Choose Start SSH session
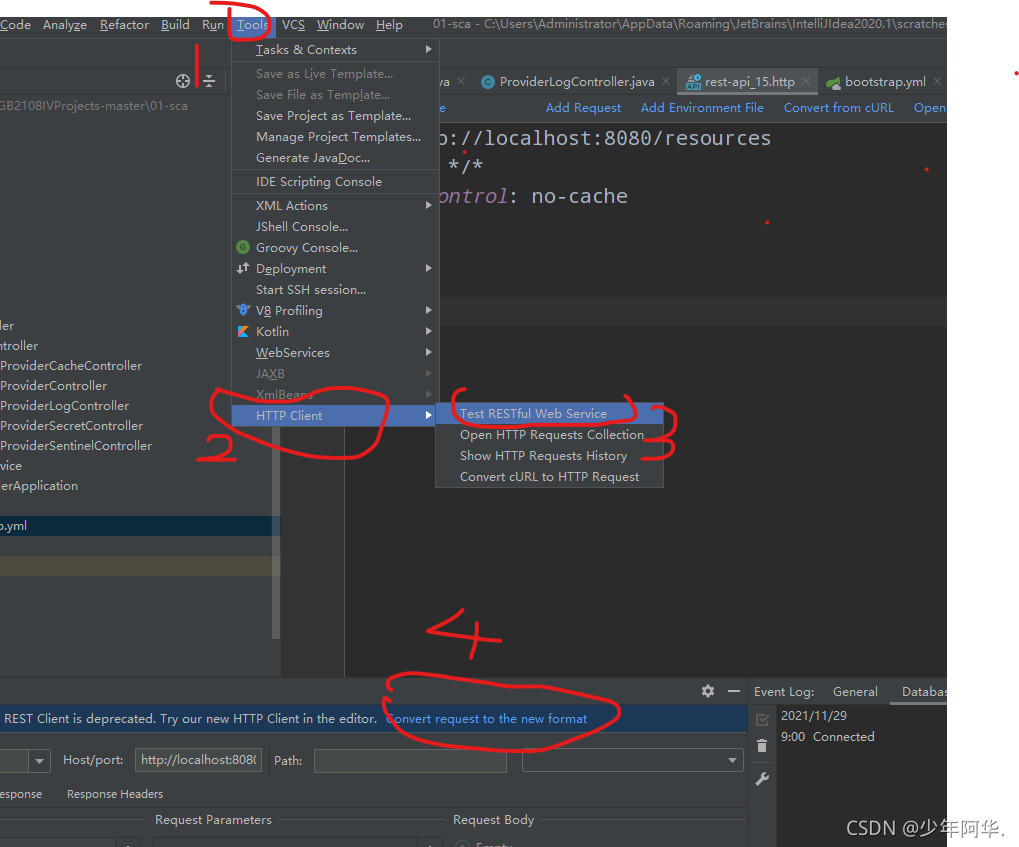 pos(335,289)
